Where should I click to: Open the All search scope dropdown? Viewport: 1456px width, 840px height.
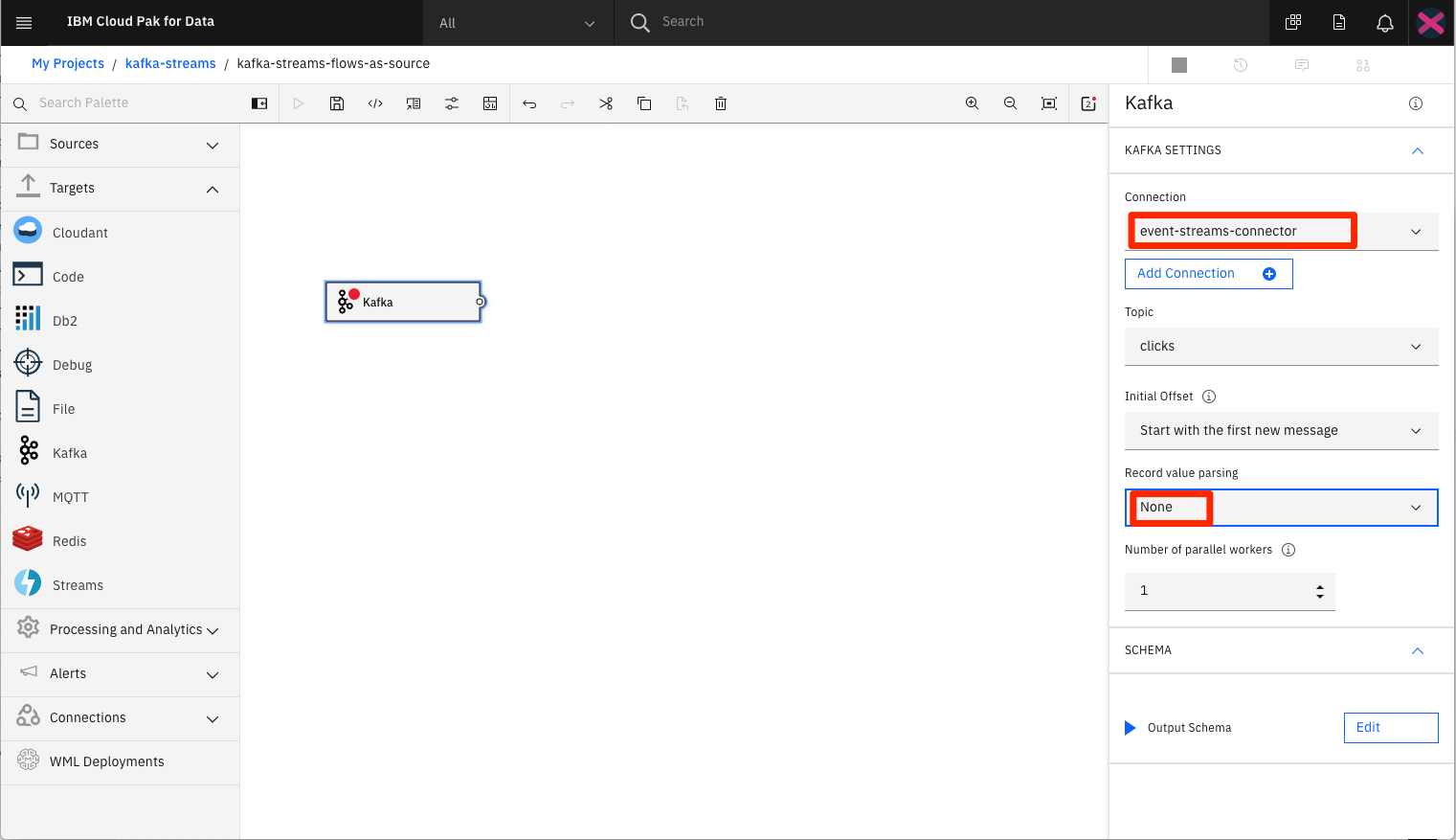click(517, 23)
